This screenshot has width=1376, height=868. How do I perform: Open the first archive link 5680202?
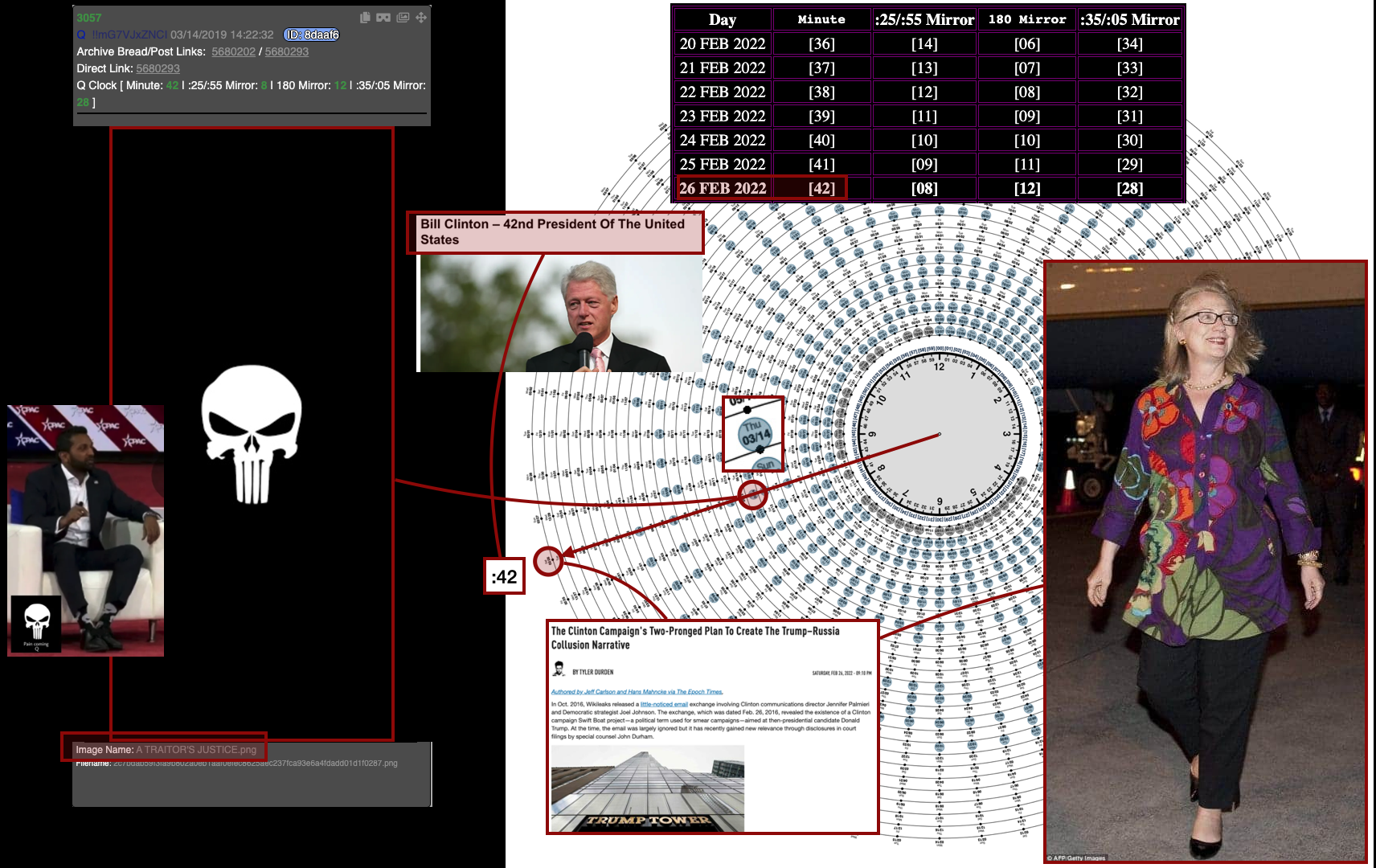233,51
